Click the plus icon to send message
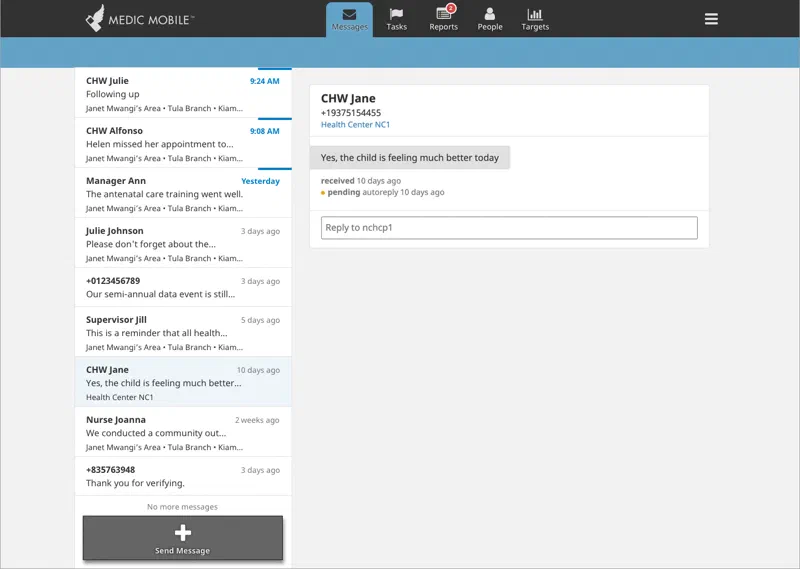 [x=183, y=533]
